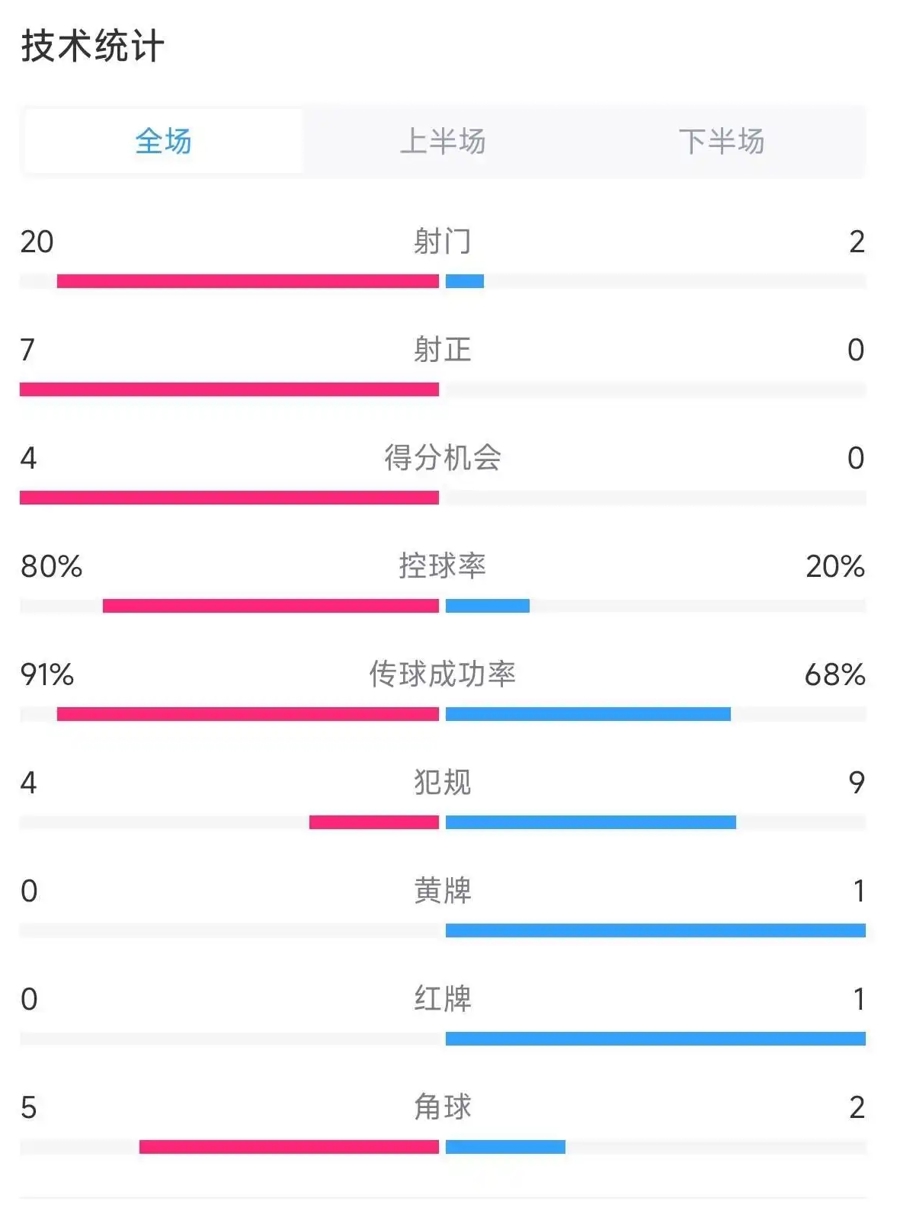Click the blue 黄牌 bar showing 1

[x=656, y=930]
